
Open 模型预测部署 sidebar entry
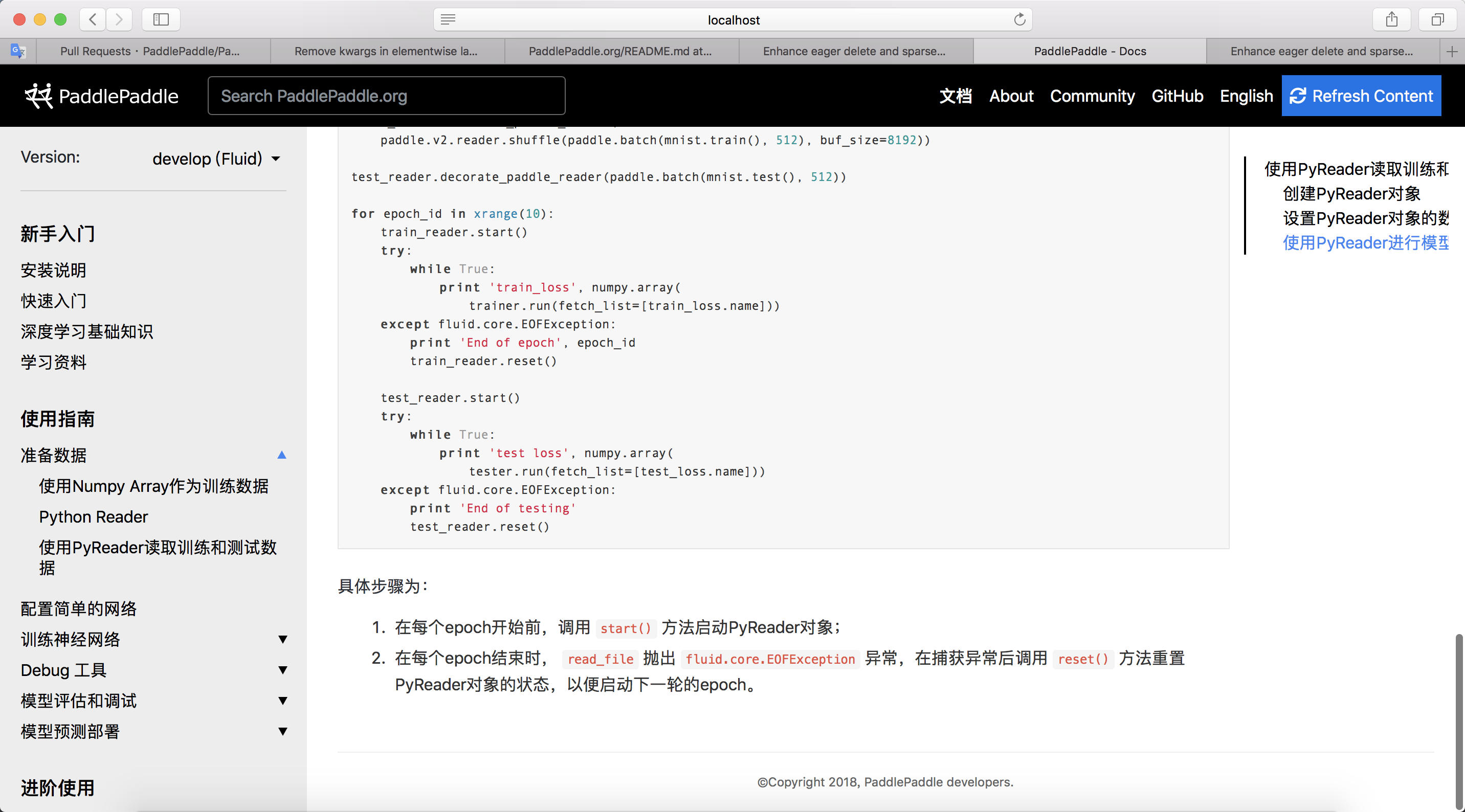71,731
